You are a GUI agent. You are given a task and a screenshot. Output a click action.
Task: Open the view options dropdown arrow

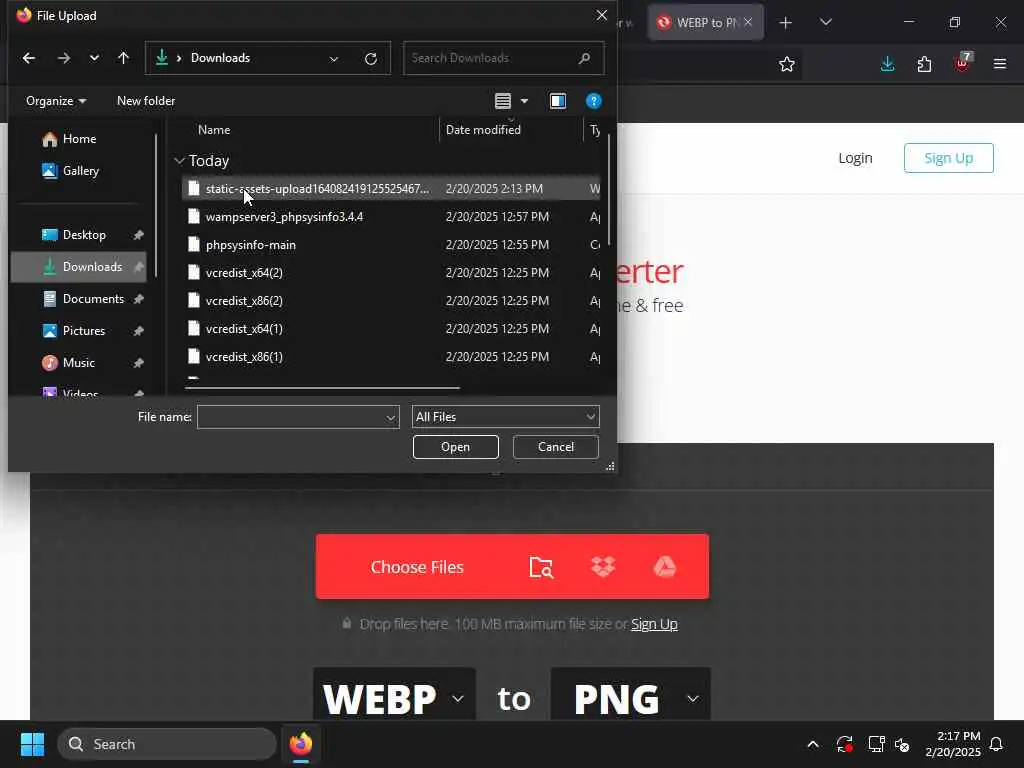click(524, 101)
